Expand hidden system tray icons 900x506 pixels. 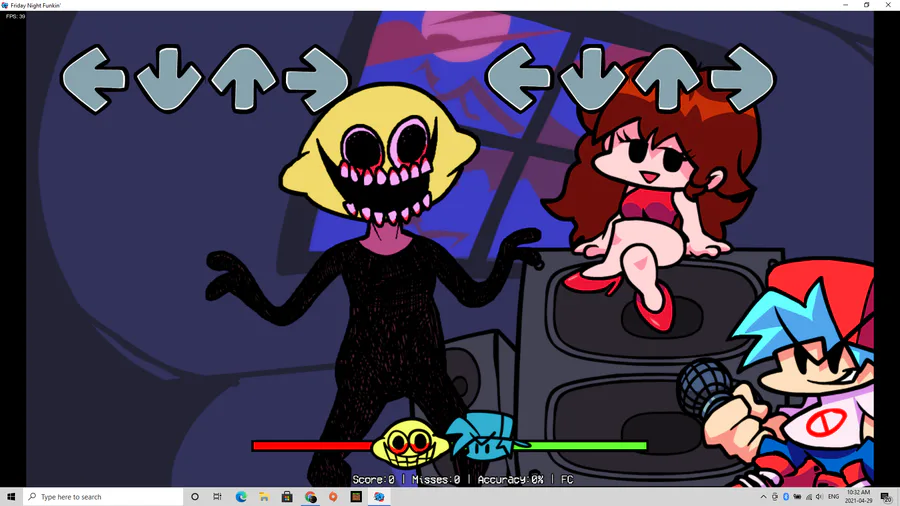pos(763,497)
